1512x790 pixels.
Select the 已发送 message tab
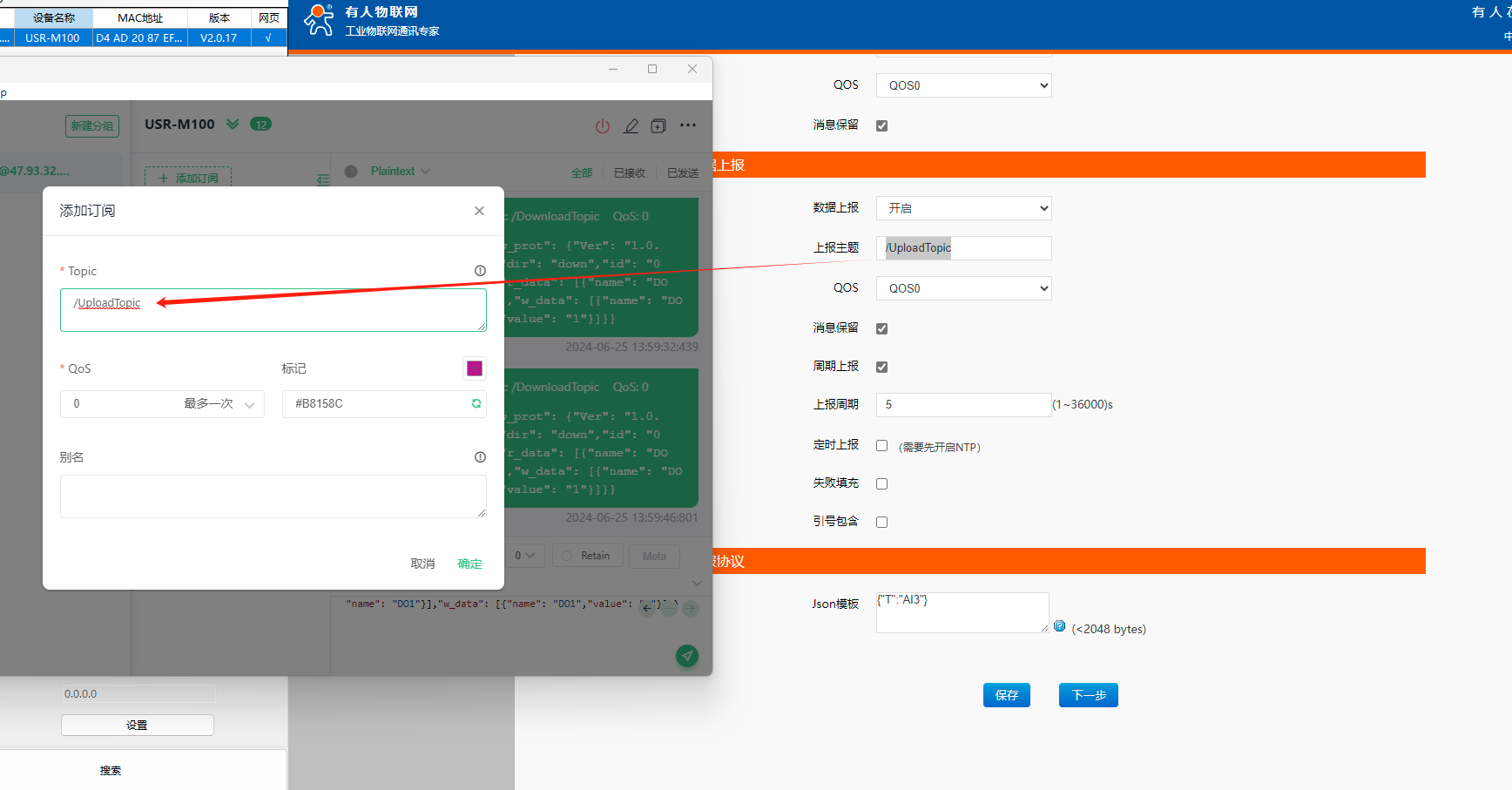click(x=682, y=172)
